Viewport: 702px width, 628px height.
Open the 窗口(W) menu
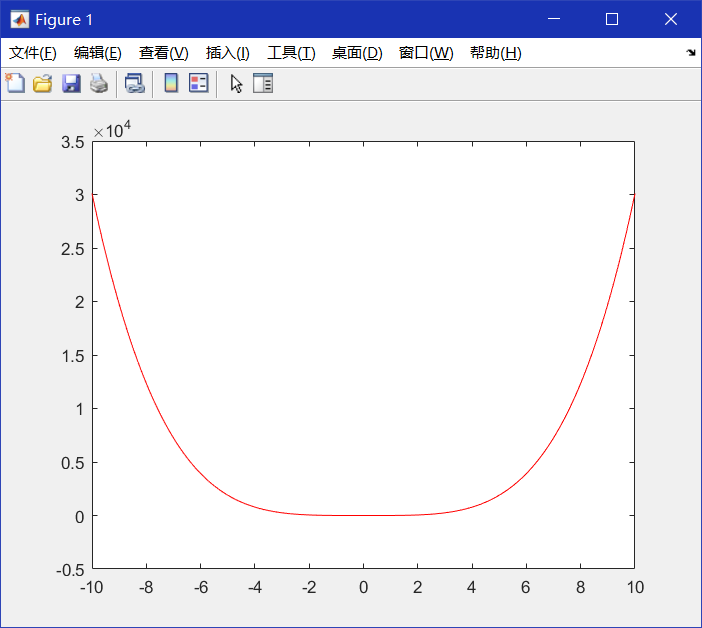tap(426, 53)
